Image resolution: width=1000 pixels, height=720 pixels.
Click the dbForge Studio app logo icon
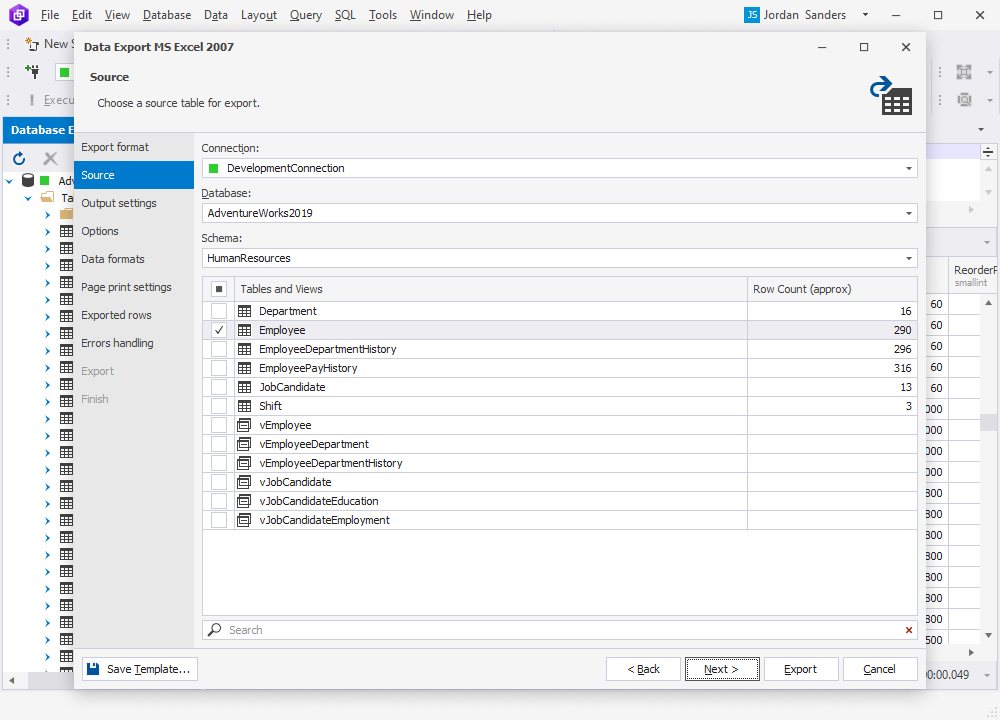pos(18,14)
